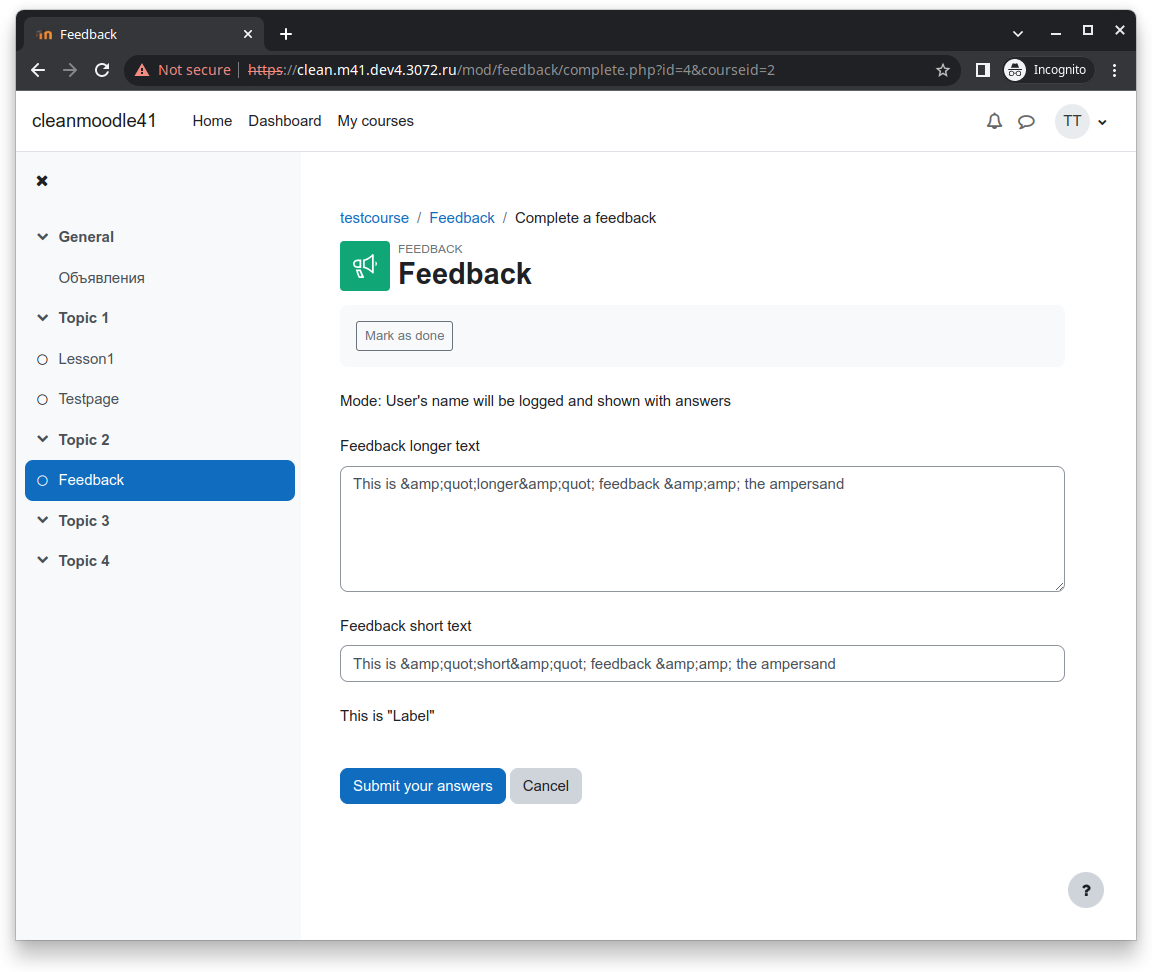Select the General section title

[x=86, y=237]
